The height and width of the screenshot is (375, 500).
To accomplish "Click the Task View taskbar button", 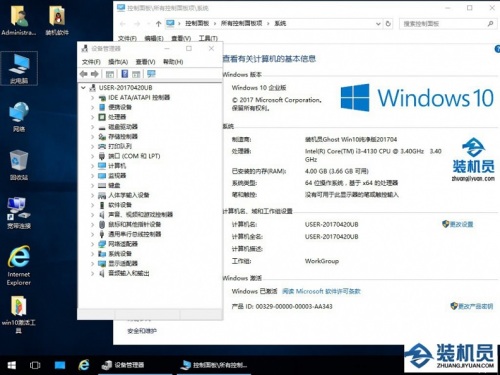I will coord(35,365).
